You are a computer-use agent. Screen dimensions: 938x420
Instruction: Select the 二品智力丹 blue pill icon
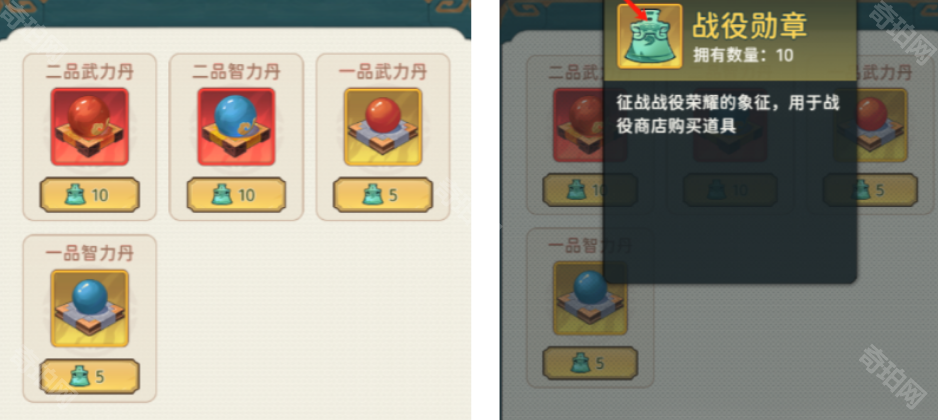tap(236, 127)
